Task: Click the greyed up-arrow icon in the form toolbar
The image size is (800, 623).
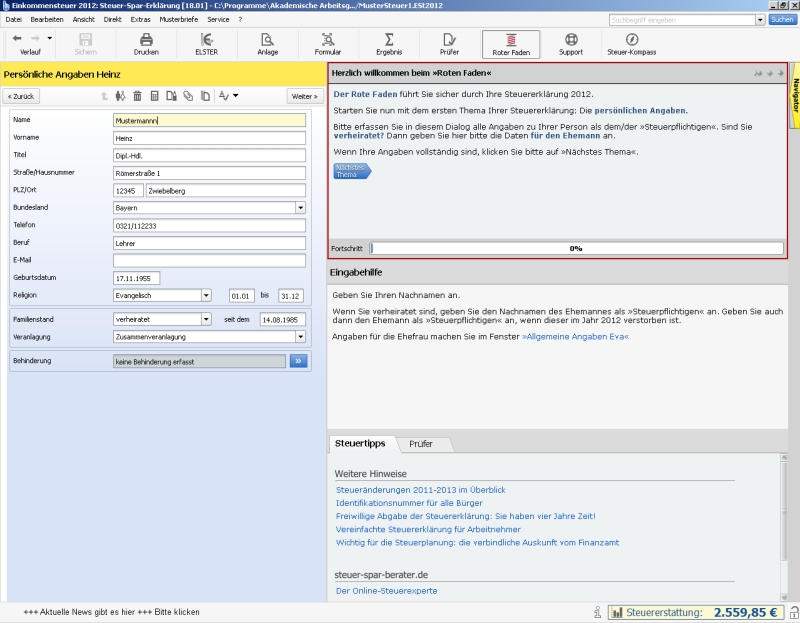Action: [x=105, y=96]
